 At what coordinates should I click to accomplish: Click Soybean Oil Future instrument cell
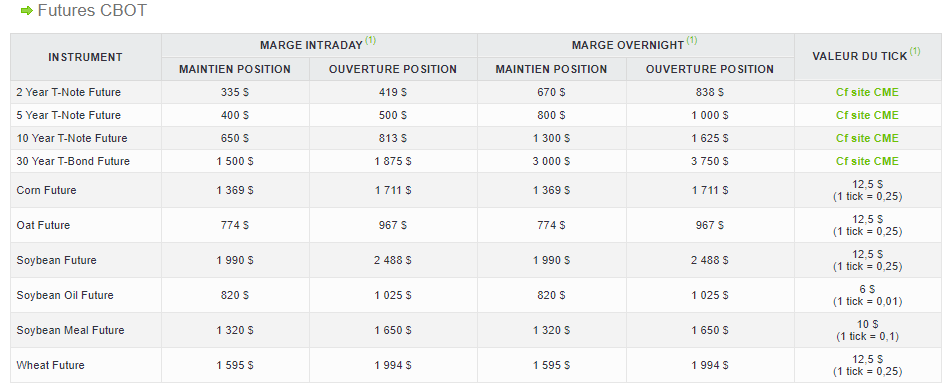click(x=86, y=295)
